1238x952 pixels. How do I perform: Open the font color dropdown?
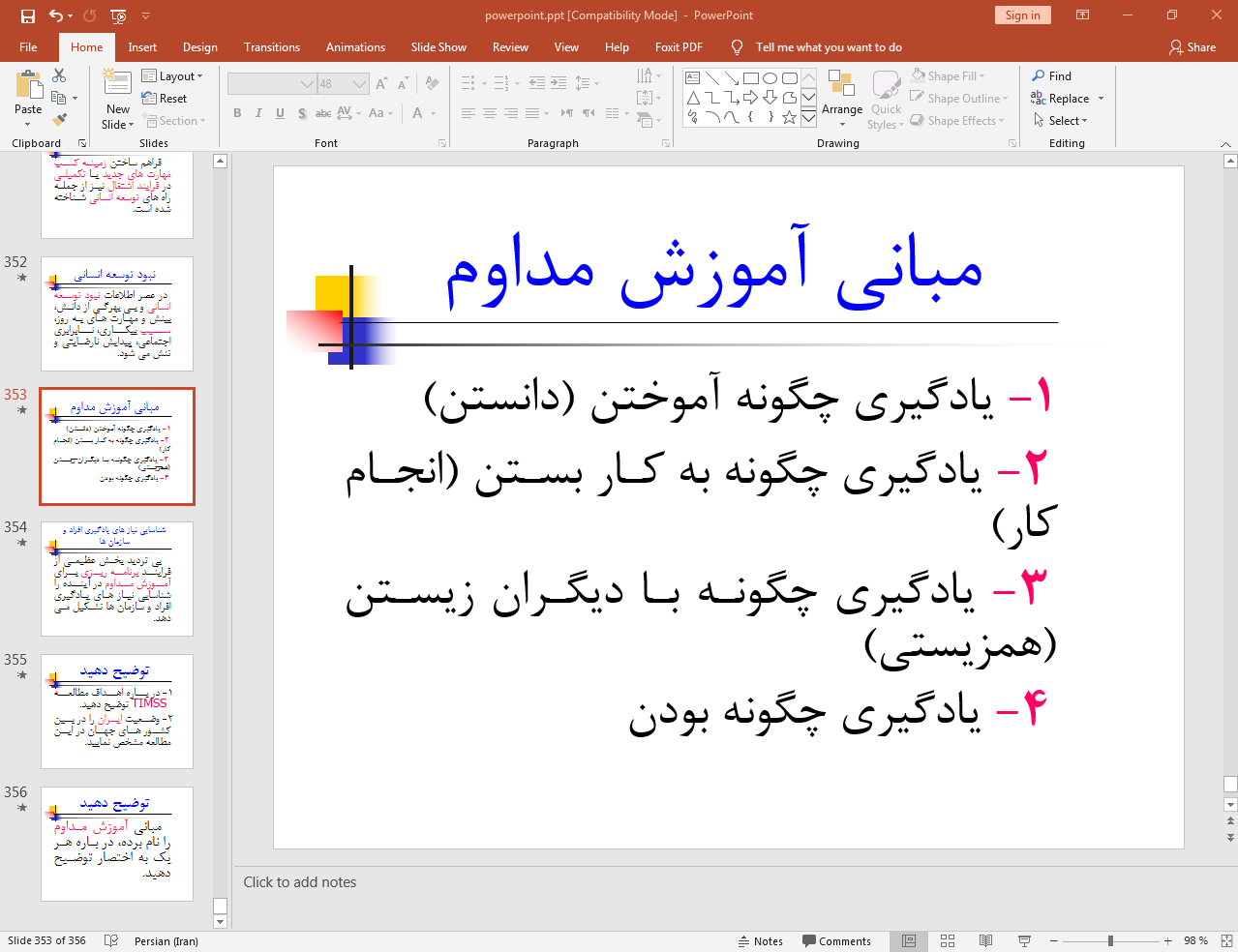pos(432,113)
